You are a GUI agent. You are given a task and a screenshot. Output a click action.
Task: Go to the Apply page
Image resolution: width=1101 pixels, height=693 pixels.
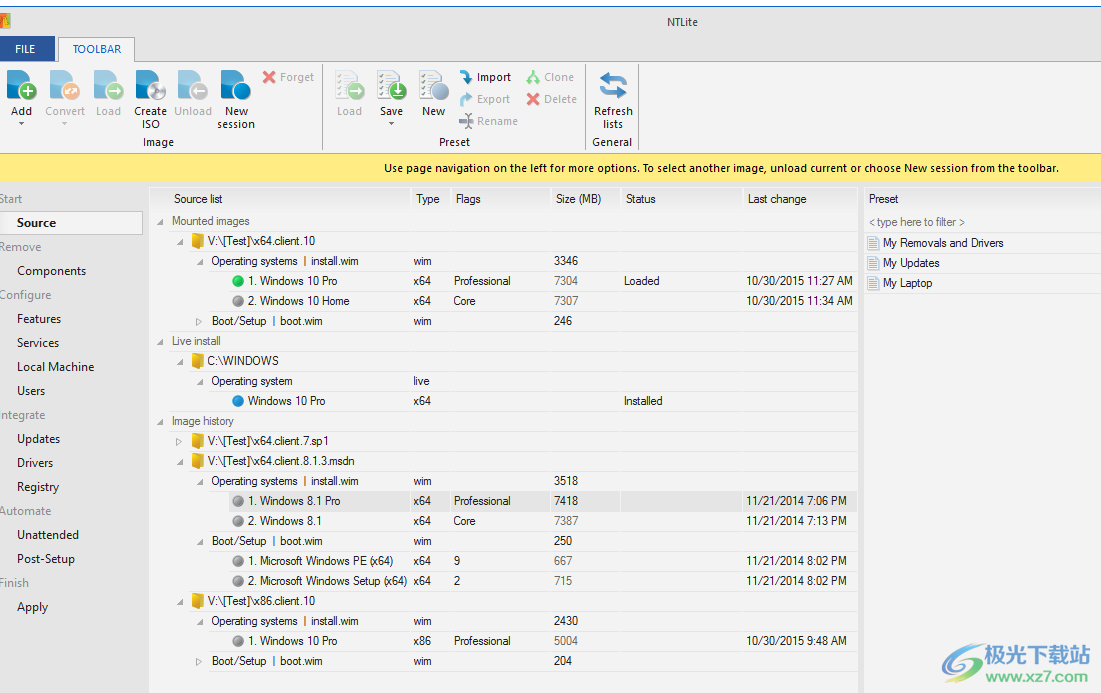tap(32, 607)
